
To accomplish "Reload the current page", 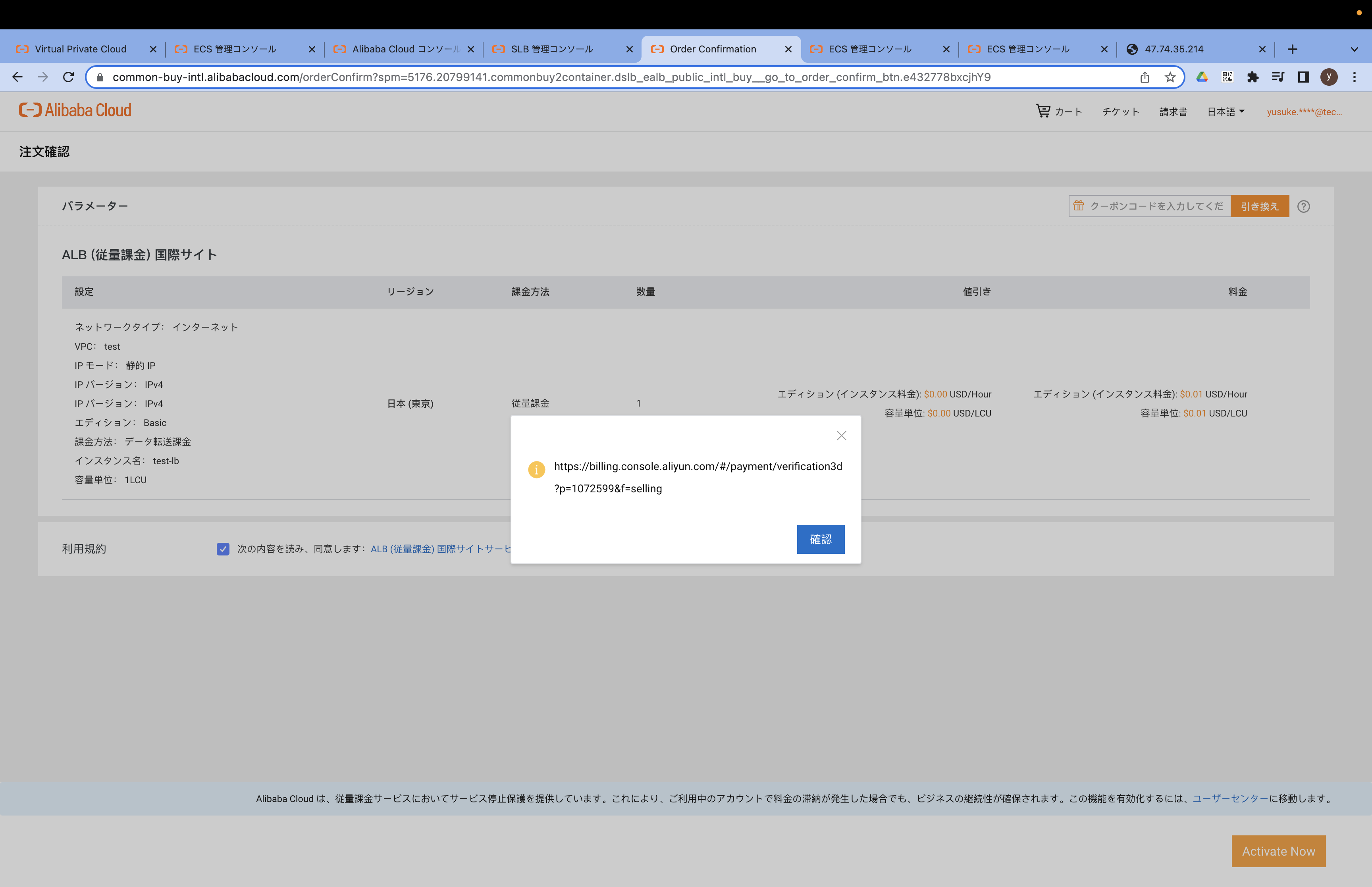I will pyautogui.click(x=69, y=77).
